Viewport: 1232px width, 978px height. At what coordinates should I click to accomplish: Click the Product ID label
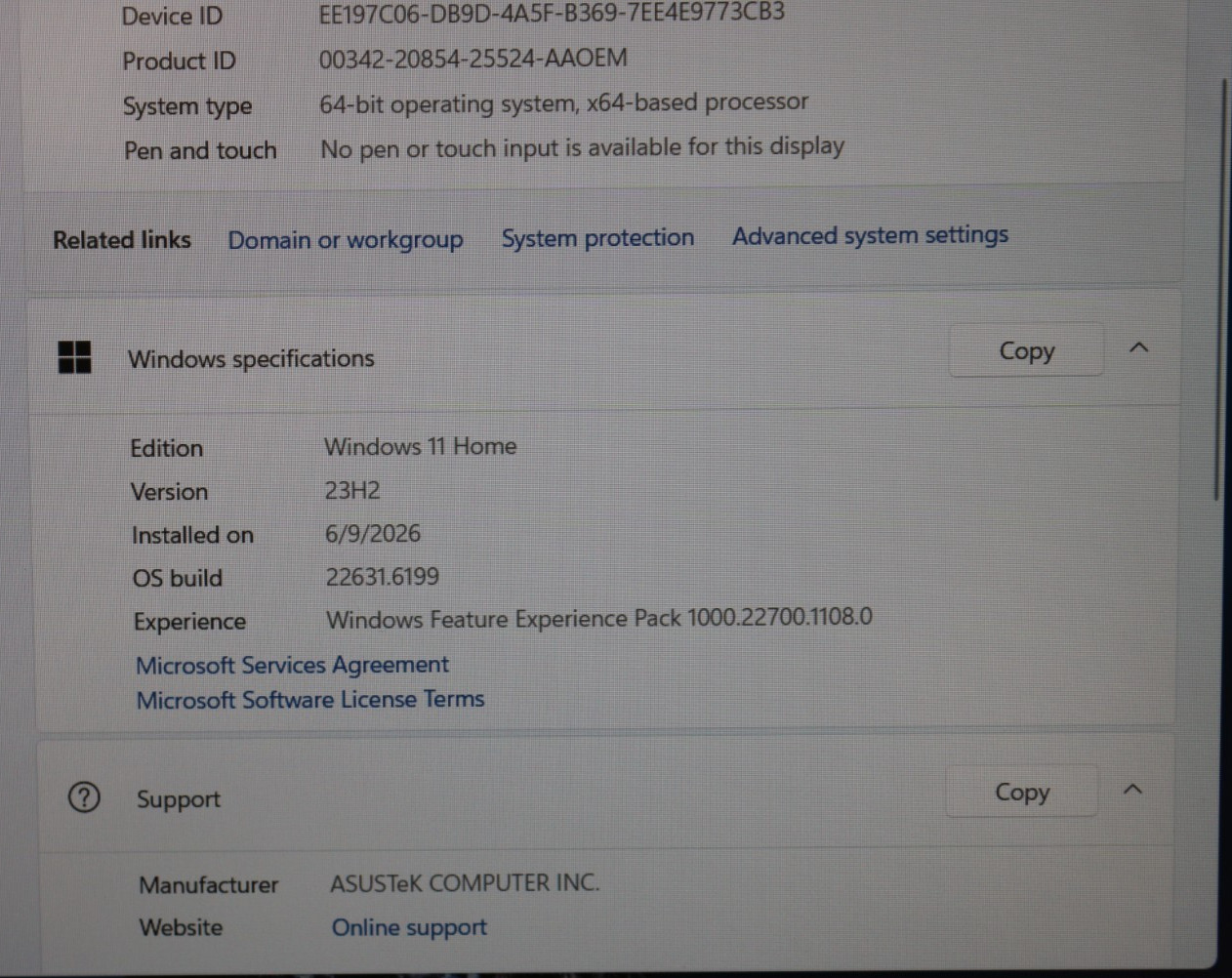pyautogui.click(x=179, y=61)
